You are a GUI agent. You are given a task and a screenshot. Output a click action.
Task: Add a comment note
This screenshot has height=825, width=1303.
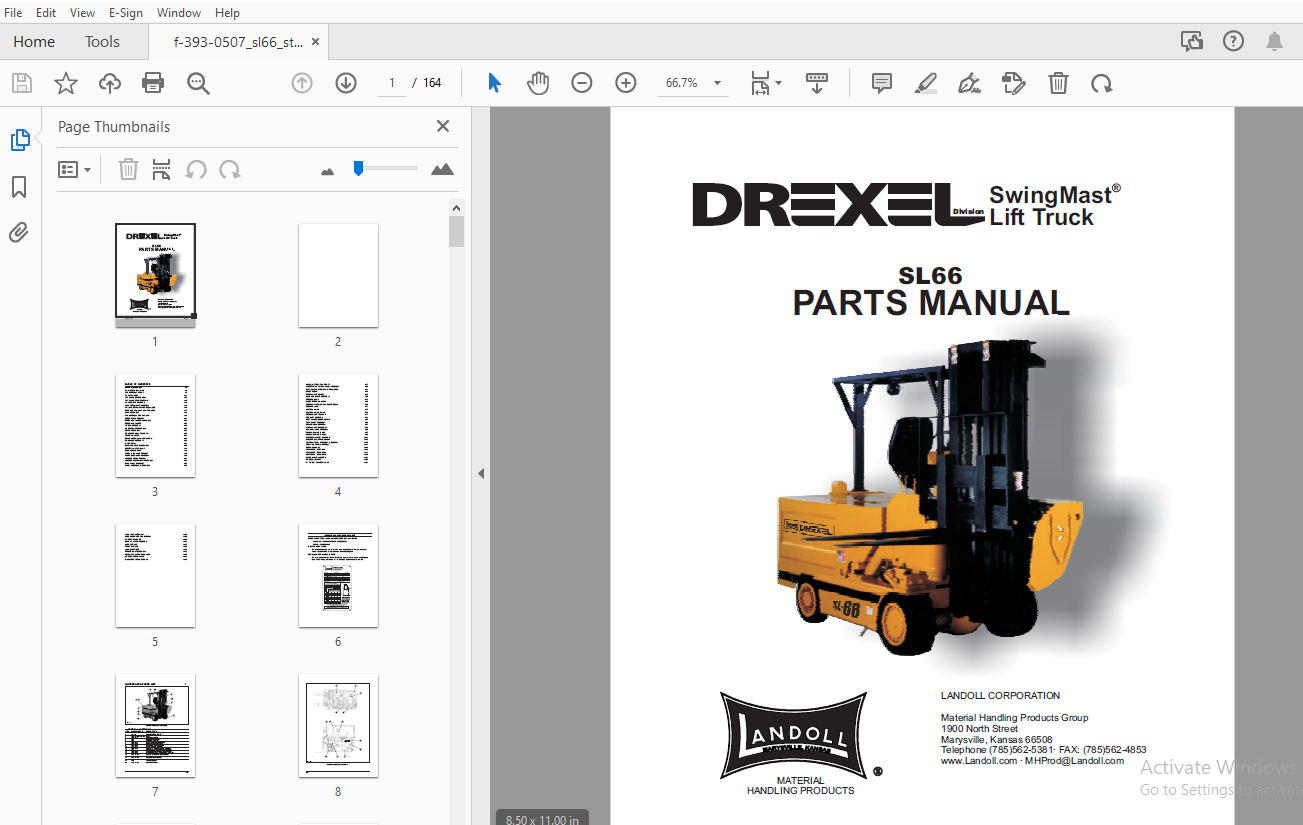pos(882,83)
